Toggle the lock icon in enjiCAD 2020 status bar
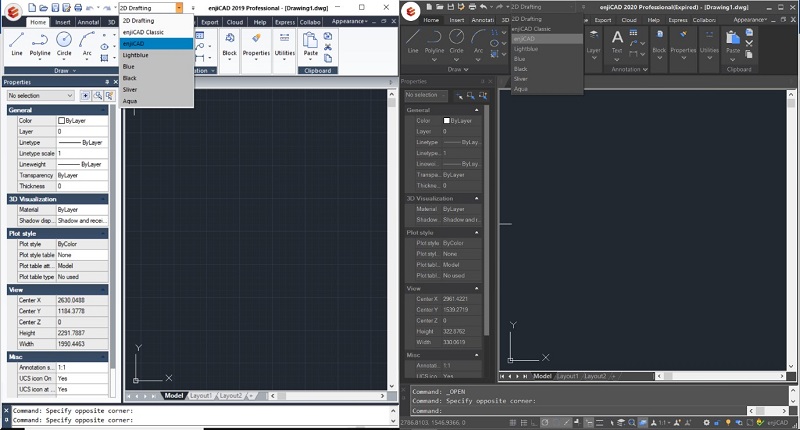The image size is (800, 430). [717, 422]
